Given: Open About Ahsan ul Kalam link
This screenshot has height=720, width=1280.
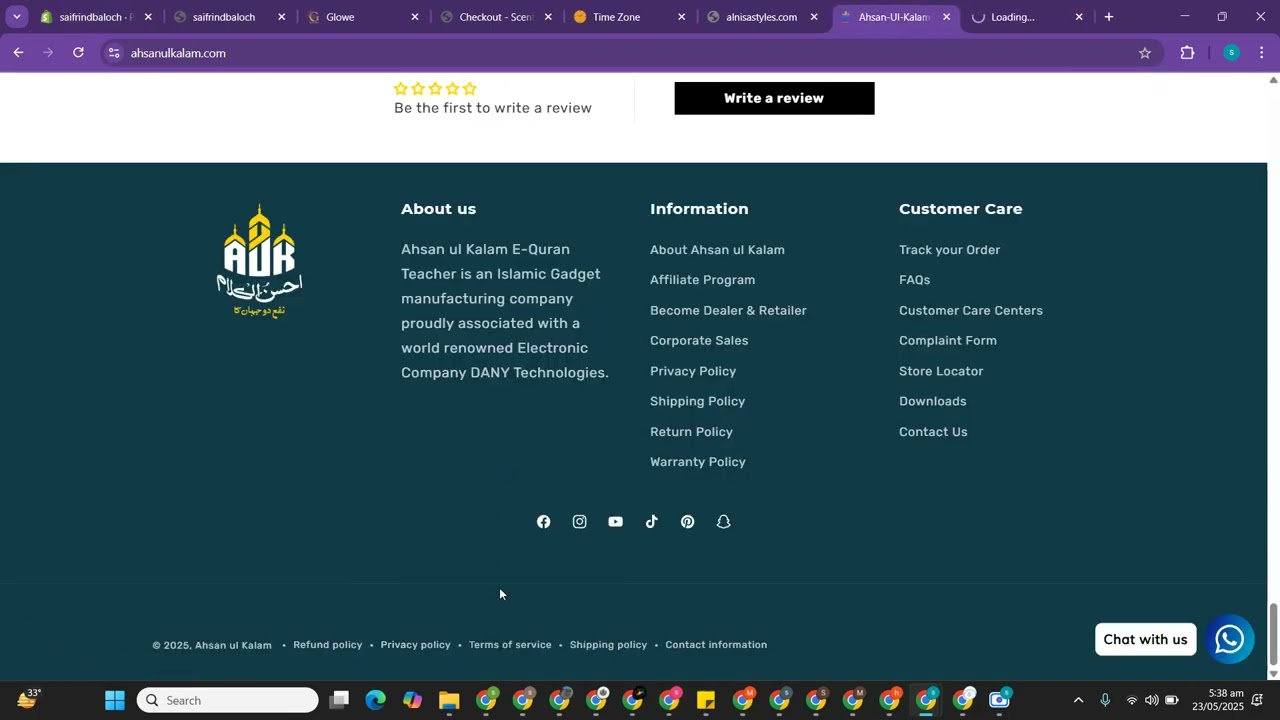Looking at the screenshot, I should point(717,250).
